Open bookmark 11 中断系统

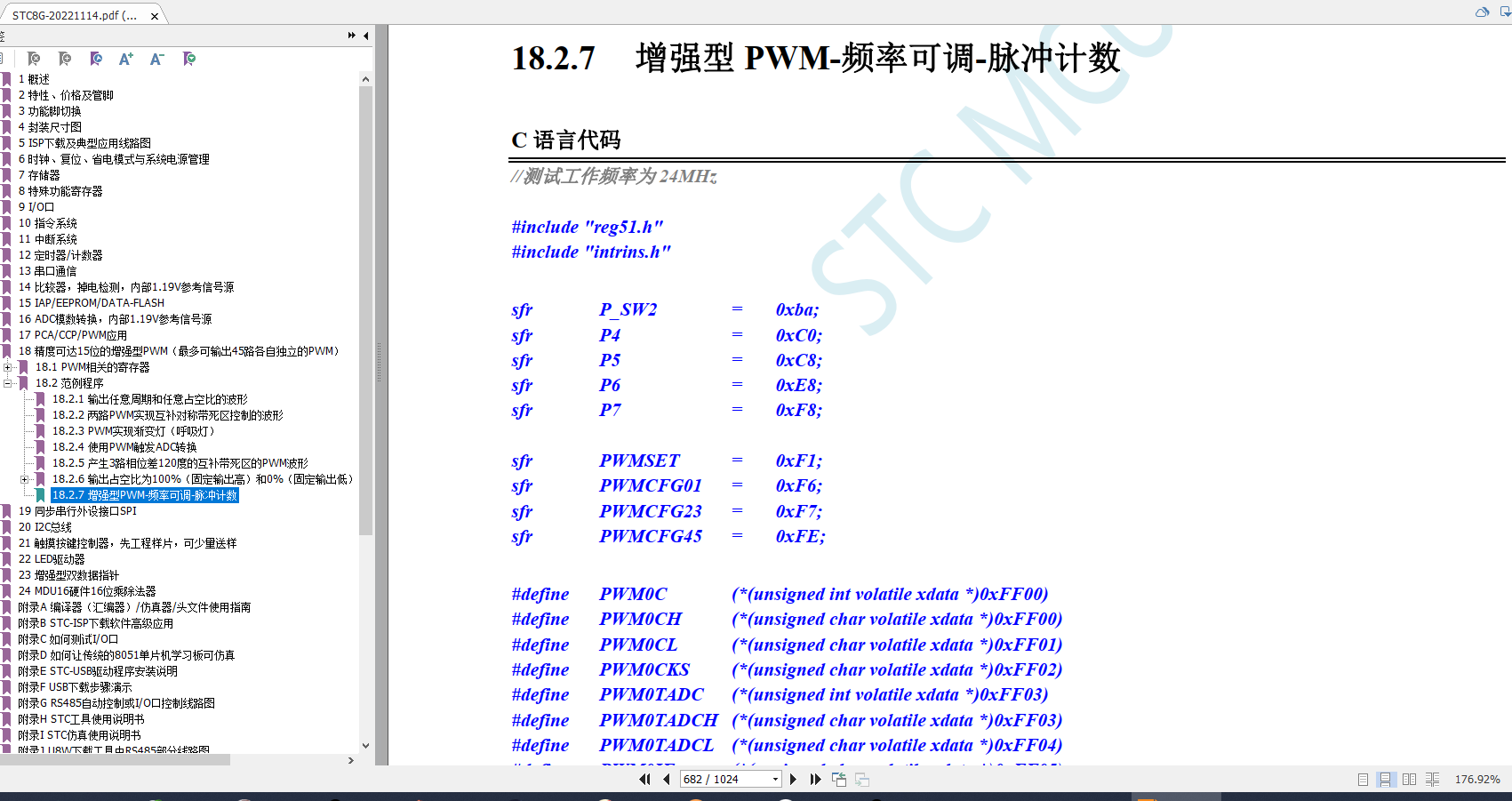(x=48, y=239)
